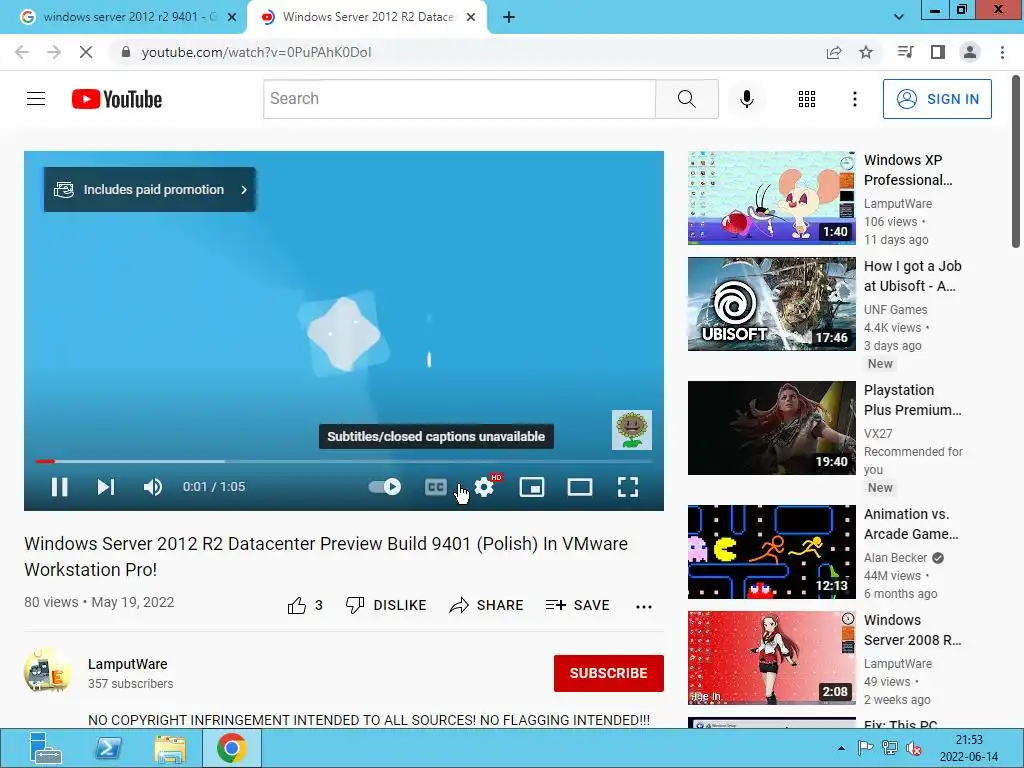Seek on the video progress bar

344,461
